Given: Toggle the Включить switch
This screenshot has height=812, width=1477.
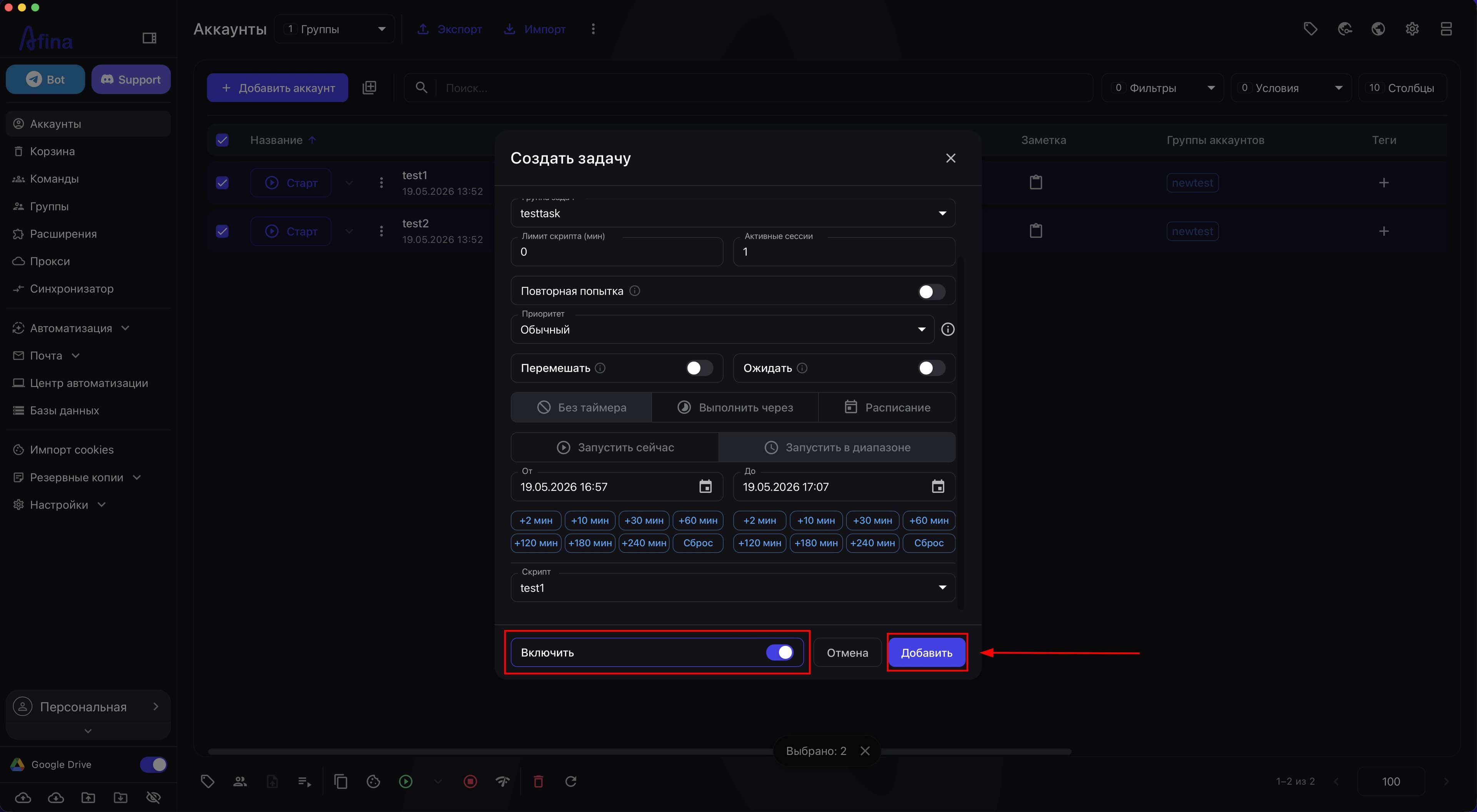Looking at the screenshot, I should click(780, 653).
